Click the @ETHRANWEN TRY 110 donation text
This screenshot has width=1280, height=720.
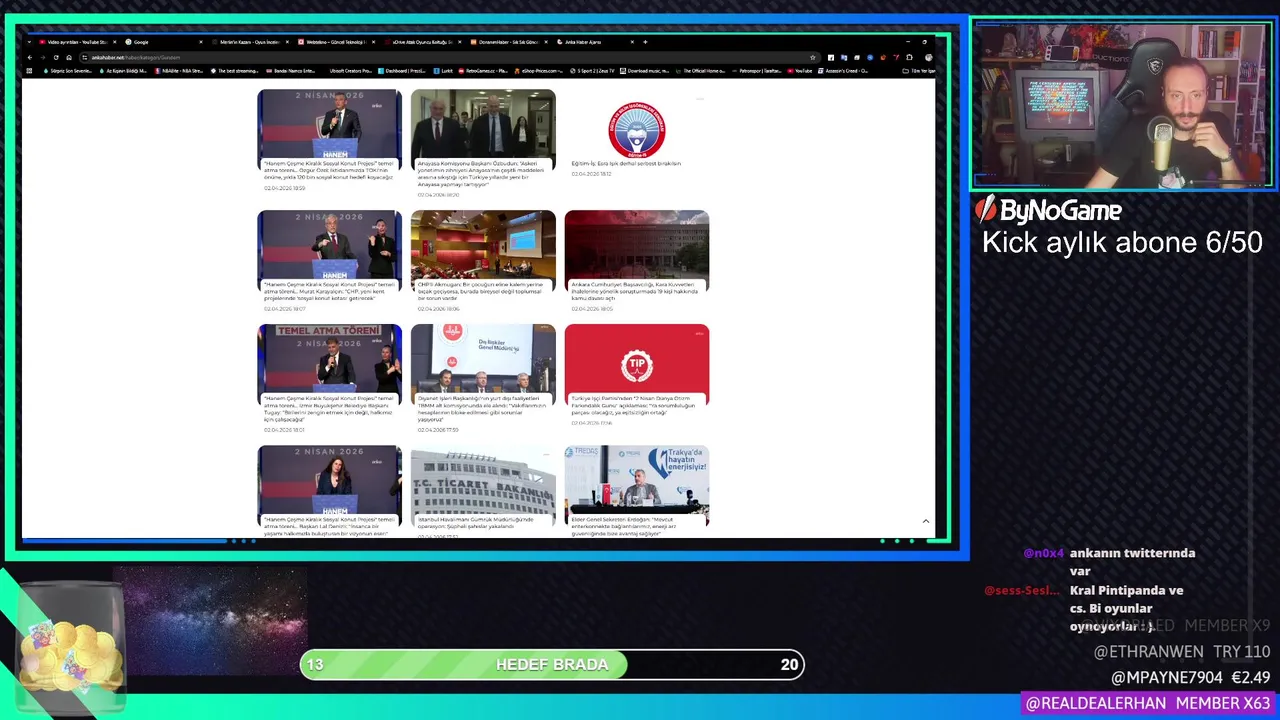pos(1182,652)
